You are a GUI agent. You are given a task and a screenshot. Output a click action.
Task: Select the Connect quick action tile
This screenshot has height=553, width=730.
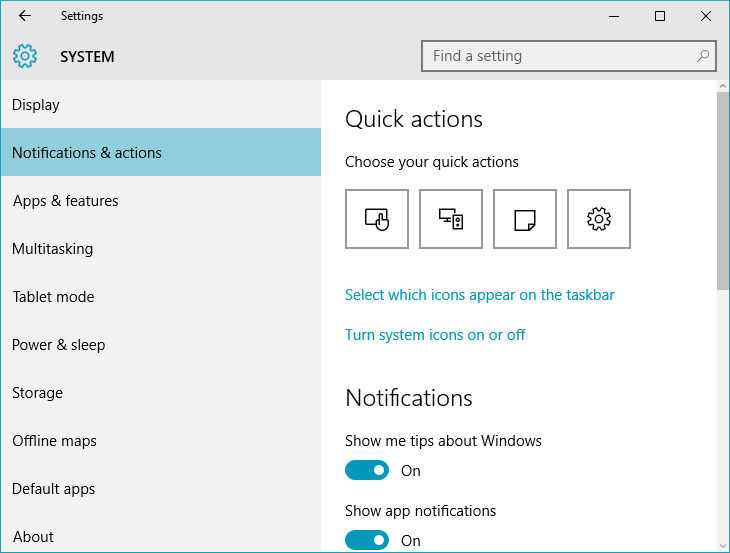pos(451,219)
